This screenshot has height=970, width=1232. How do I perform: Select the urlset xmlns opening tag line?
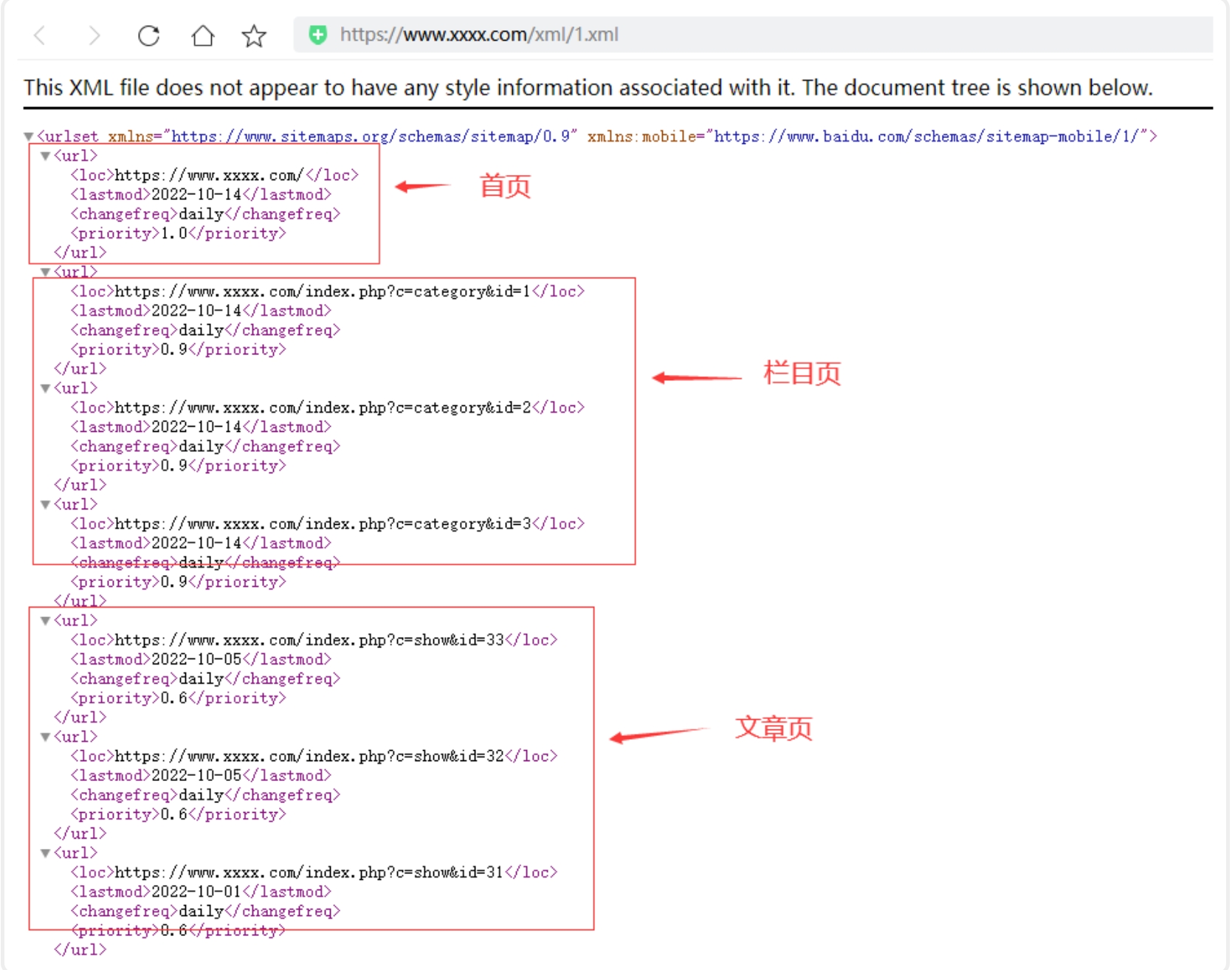point(597,137)
